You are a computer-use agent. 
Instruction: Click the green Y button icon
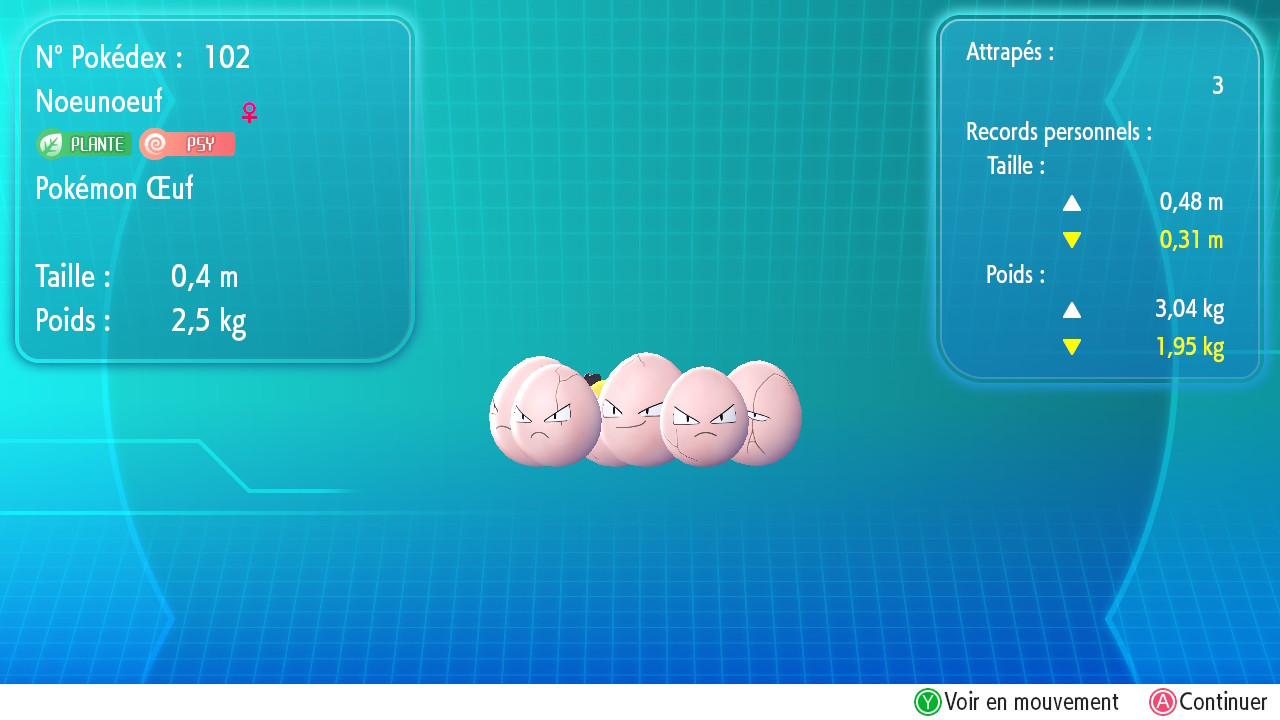[x=928, y=702]
